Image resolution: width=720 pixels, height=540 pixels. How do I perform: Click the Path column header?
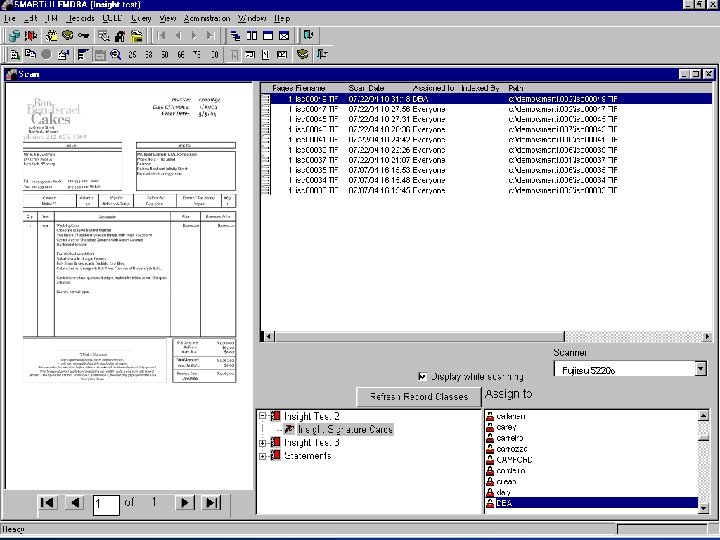[x=516, y=88]
